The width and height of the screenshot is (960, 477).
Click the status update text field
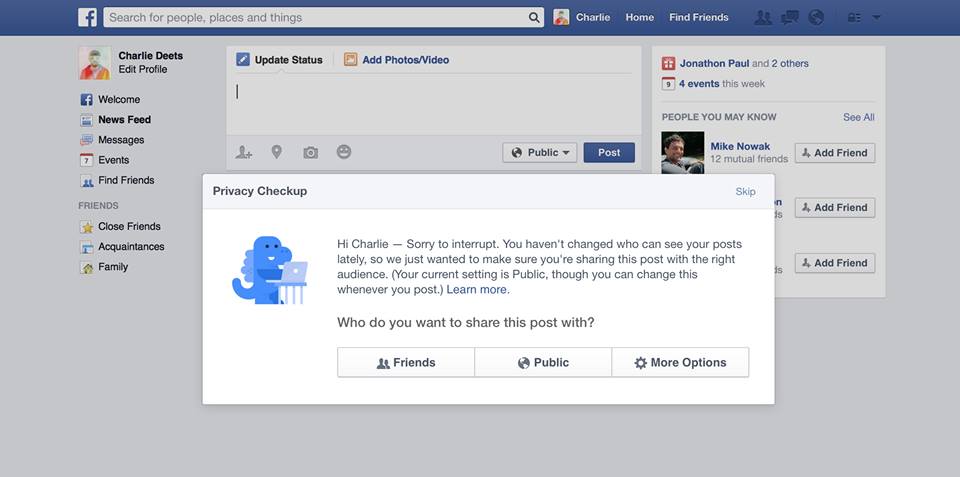[433, 102]
